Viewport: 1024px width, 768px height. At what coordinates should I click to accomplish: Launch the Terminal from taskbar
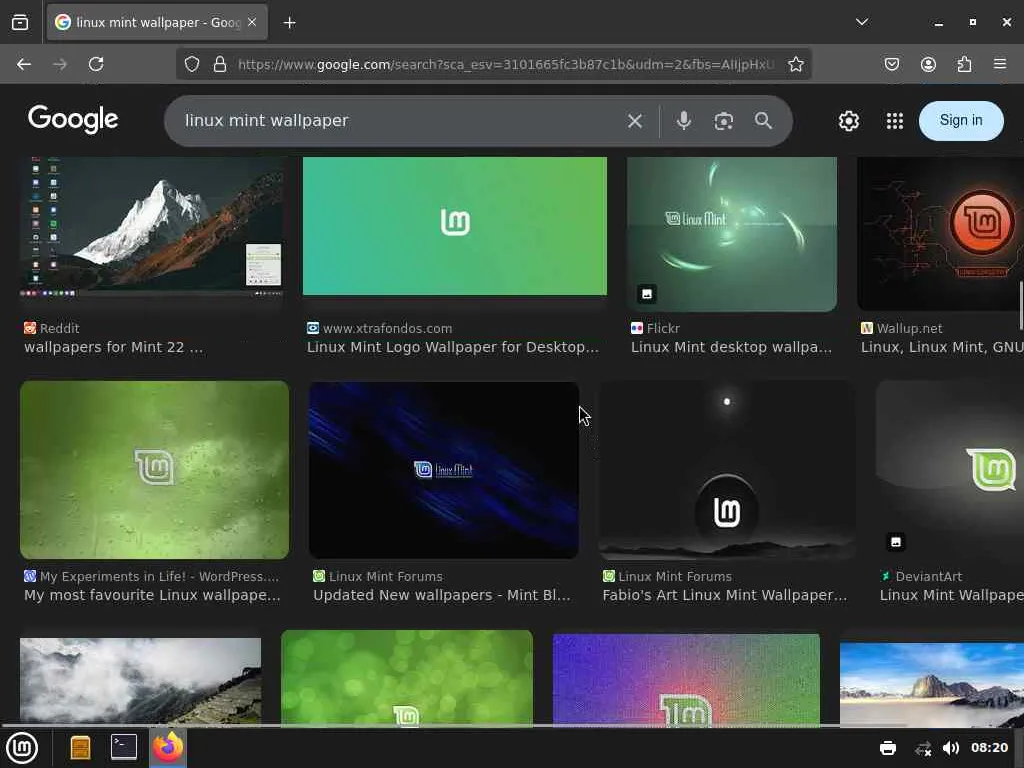point(123,747)
